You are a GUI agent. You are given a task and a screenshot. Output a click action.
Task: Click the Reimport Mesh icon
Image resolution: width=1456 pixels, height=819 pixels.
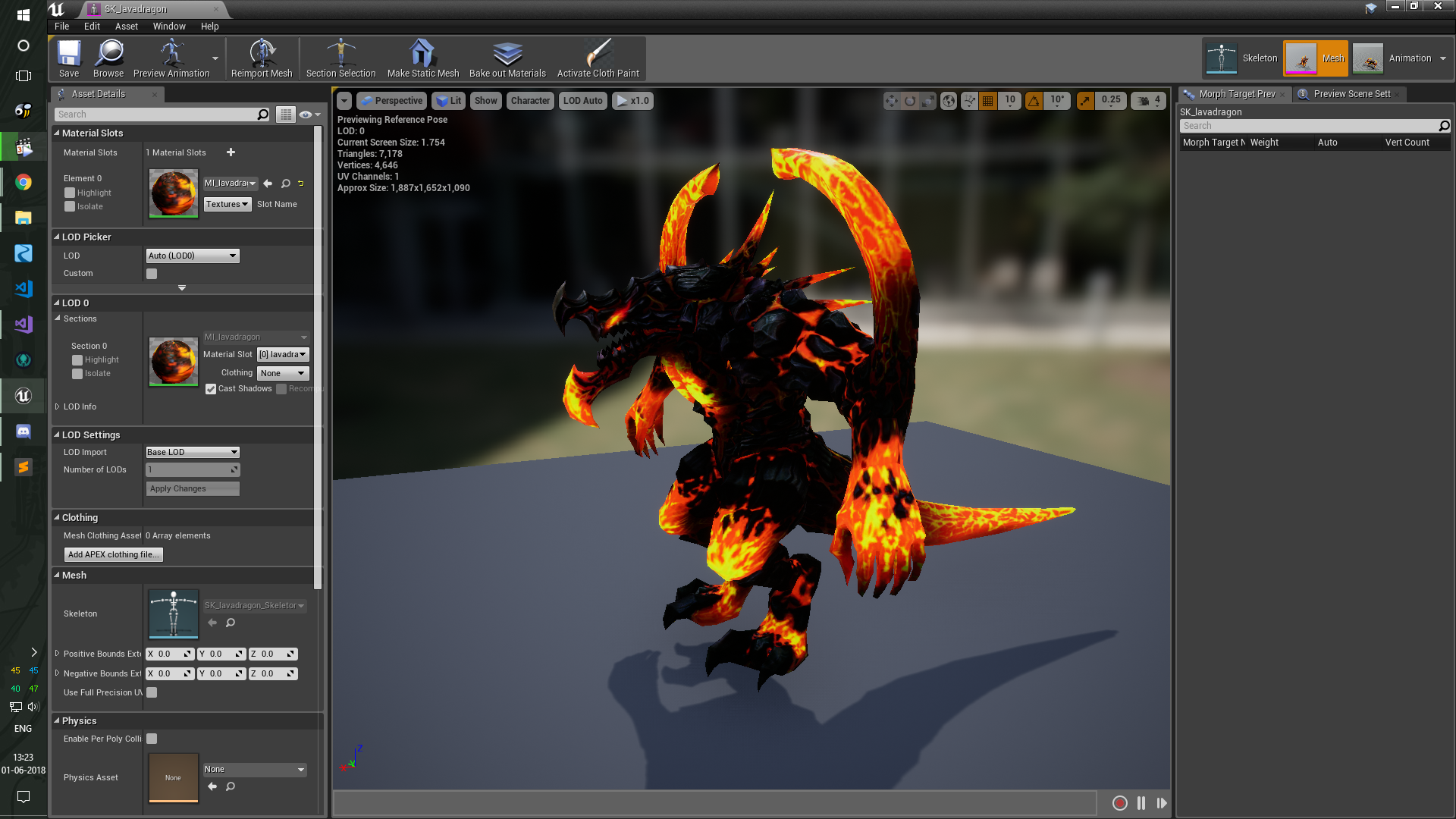click(x=262, y=58)
